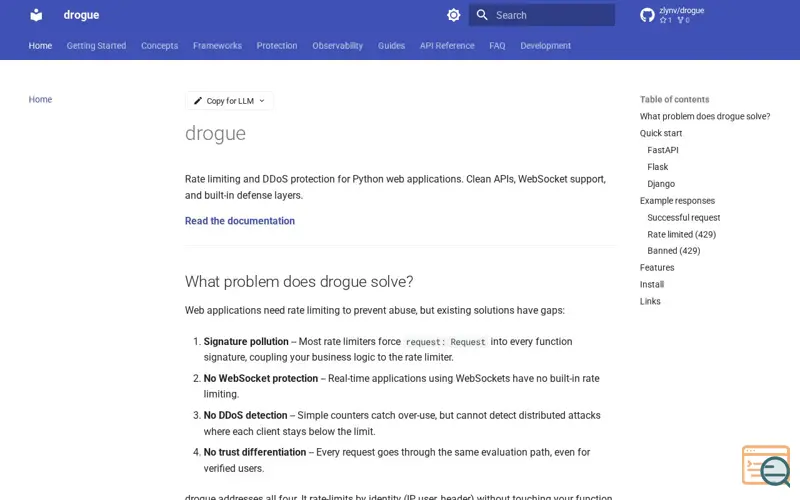Jump to Features in contents
The height and width of the screenshot is (500, 800).
click(657, 267)
